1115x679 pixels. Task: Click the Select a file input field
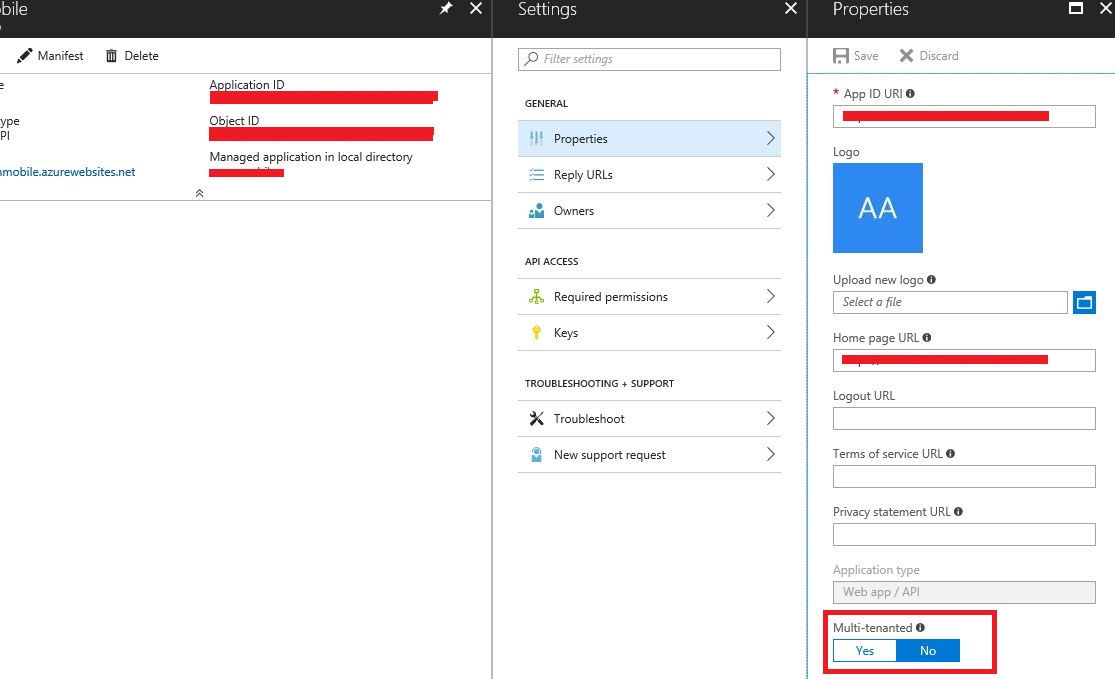[950, 302]
